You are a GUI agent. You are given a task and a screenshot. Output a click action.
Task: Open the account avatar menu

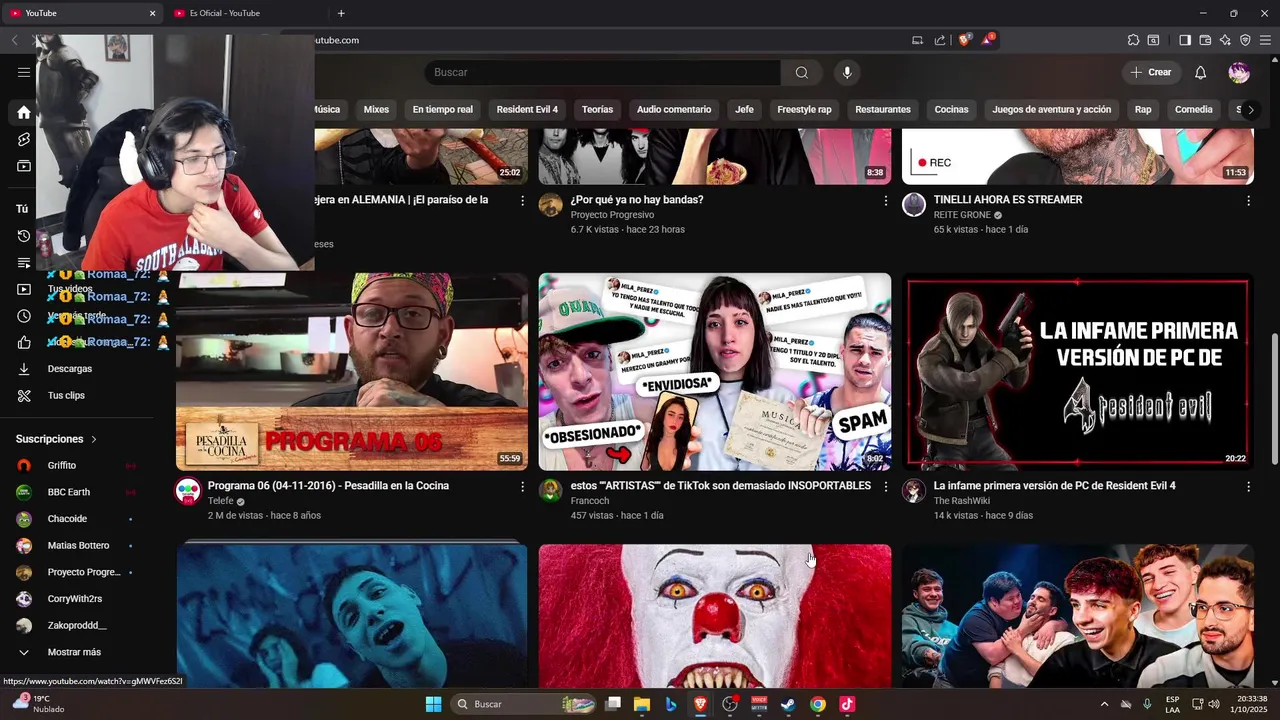coord(1239,72)
